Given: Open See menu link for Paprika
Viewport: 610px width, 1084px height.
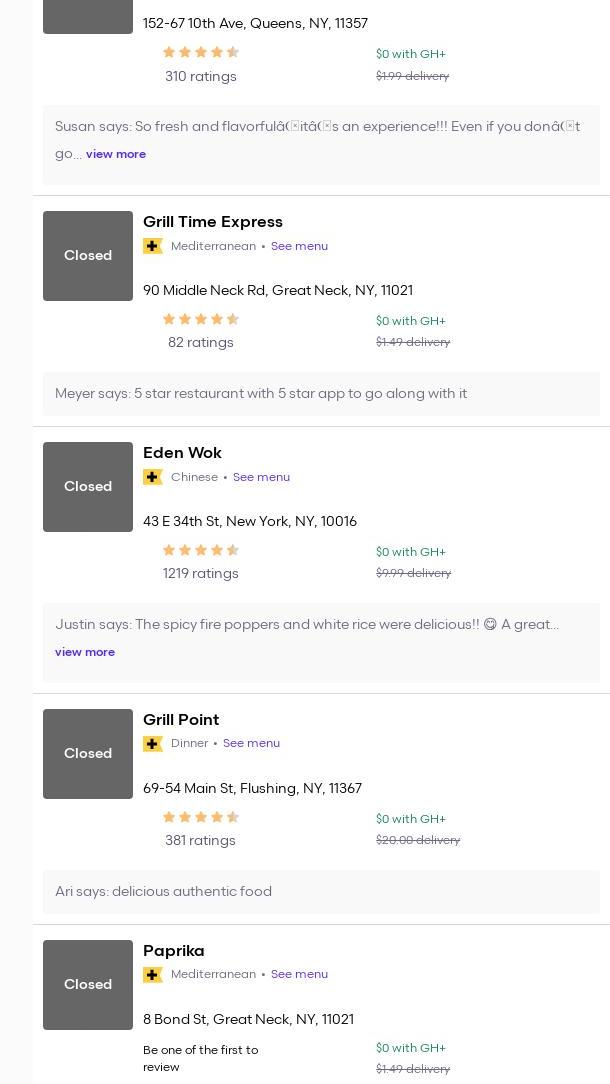Looking at the screenshot, I should click(x=299, y=975).
